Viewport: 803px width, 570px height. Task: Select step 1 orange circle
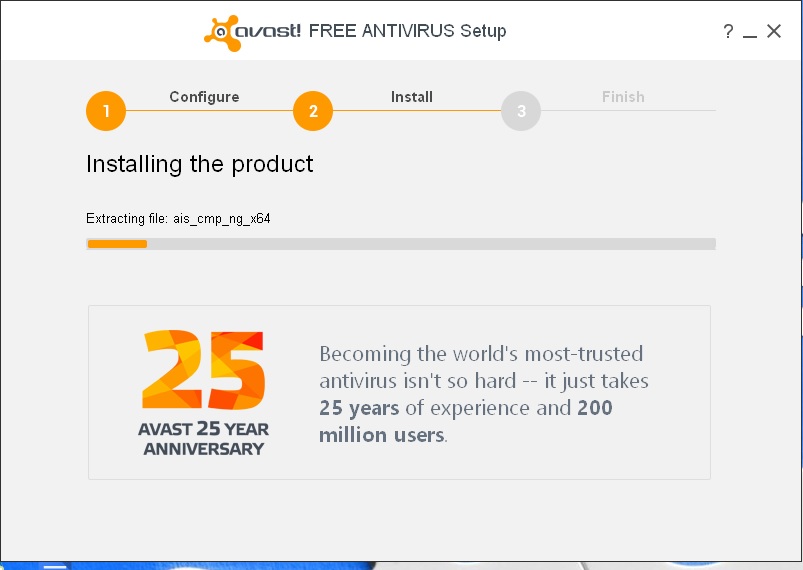(x=106, y=111)
